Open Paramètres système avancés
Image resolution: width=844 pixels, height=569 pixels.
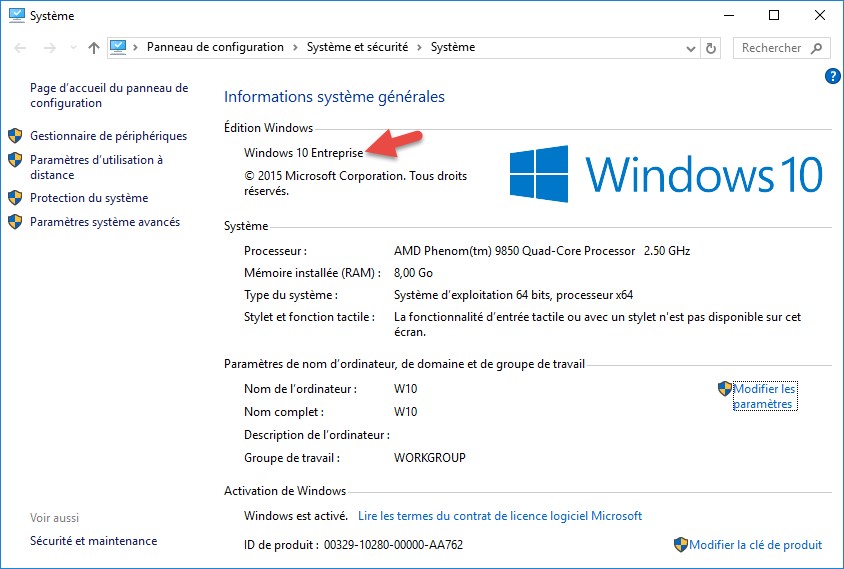(105, 222)
